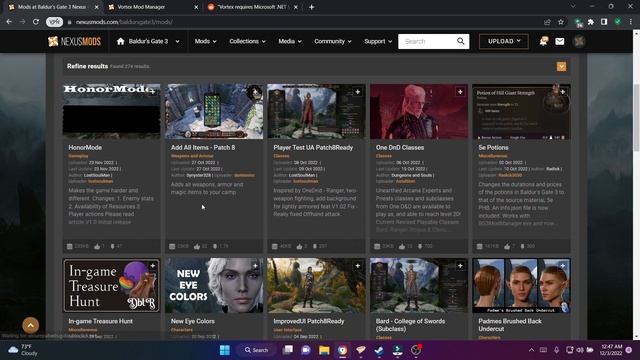This screenshot has width=640, height=360.
Task: Click the endorse thumbs-up on One DnD Classes card
Action: [402, 246]
